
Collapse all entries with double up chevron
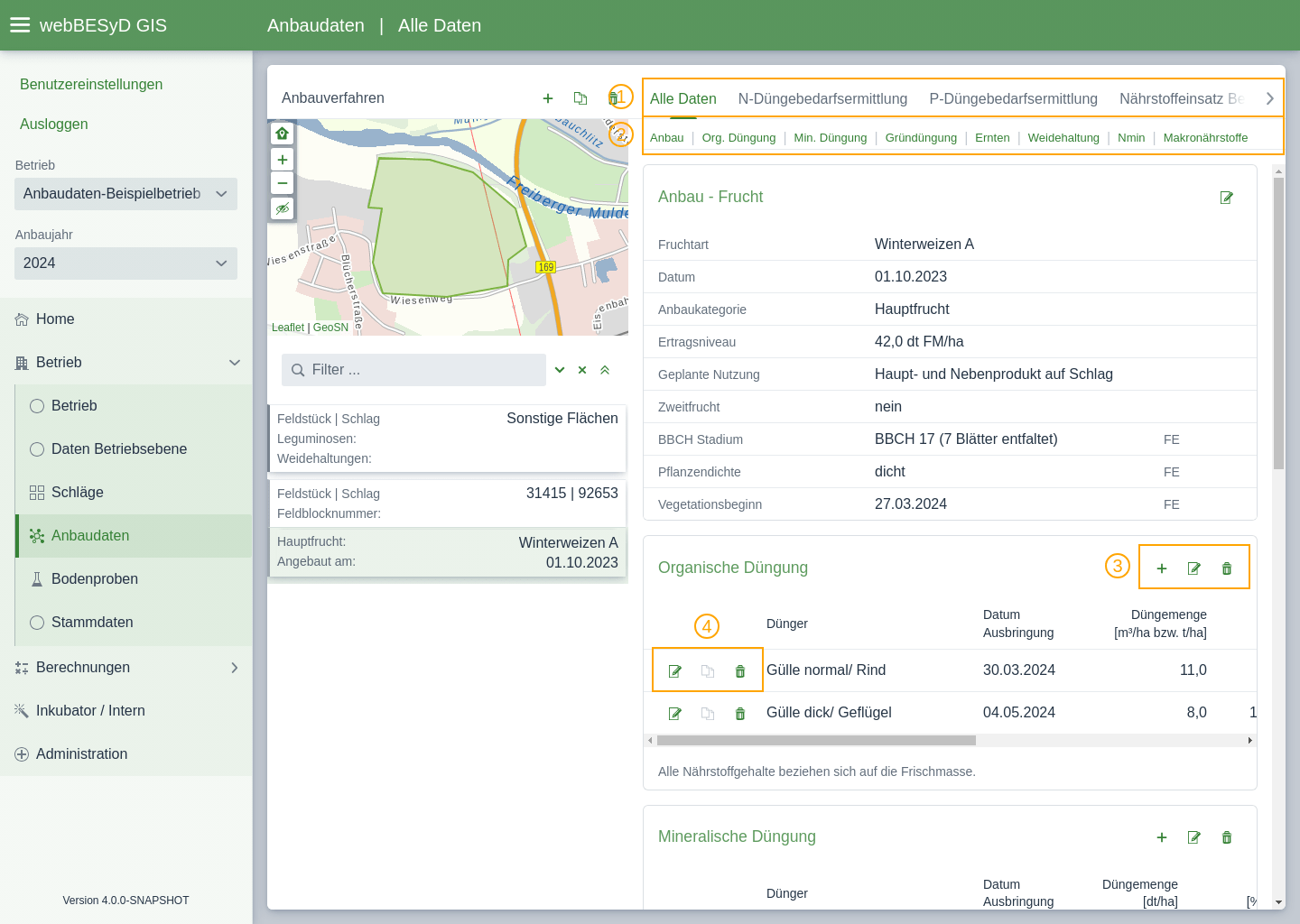[605, 370]
